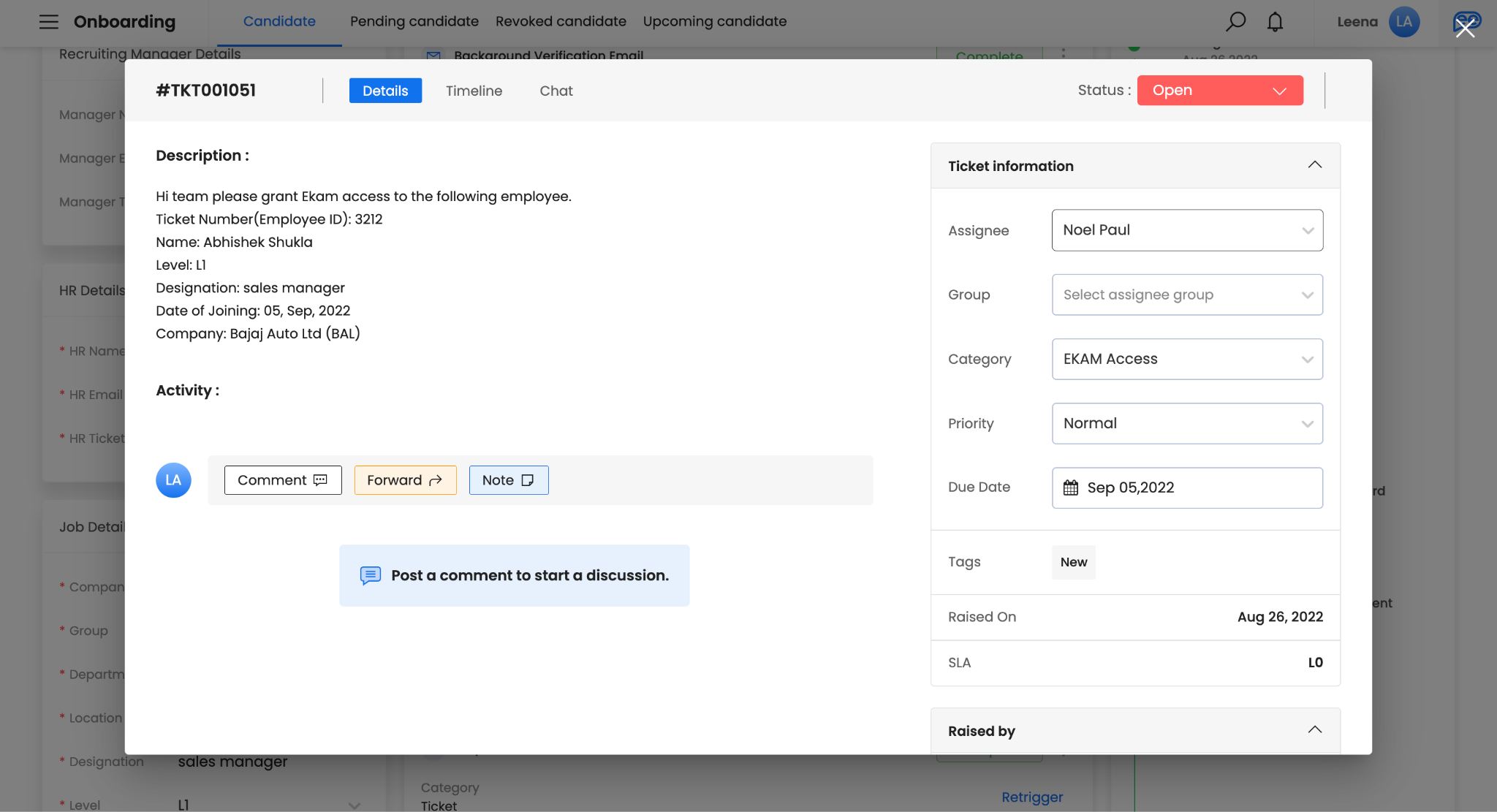Image resolution: width=1497 pixels, height=812 pixels.
Task: Open the Assignee dropdown Noel Paul
Action: [1186, 230]
